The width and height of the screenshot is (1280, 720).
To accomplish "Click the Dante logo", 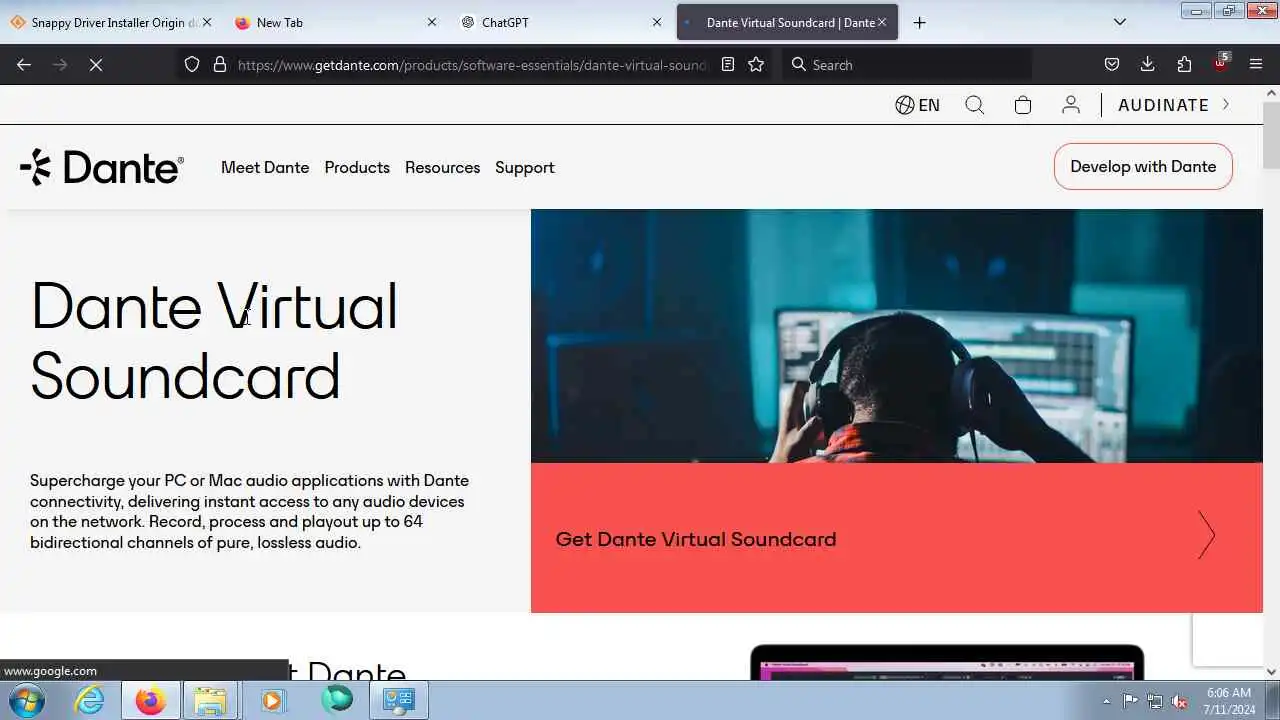I will coord(102,167).
